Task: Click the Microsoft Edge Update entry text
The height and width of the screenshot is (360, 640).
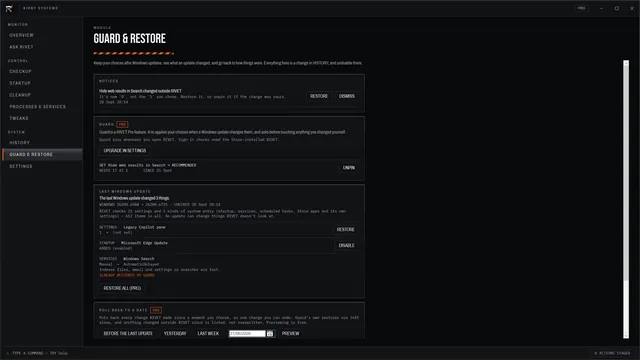Action: (144, 243)
